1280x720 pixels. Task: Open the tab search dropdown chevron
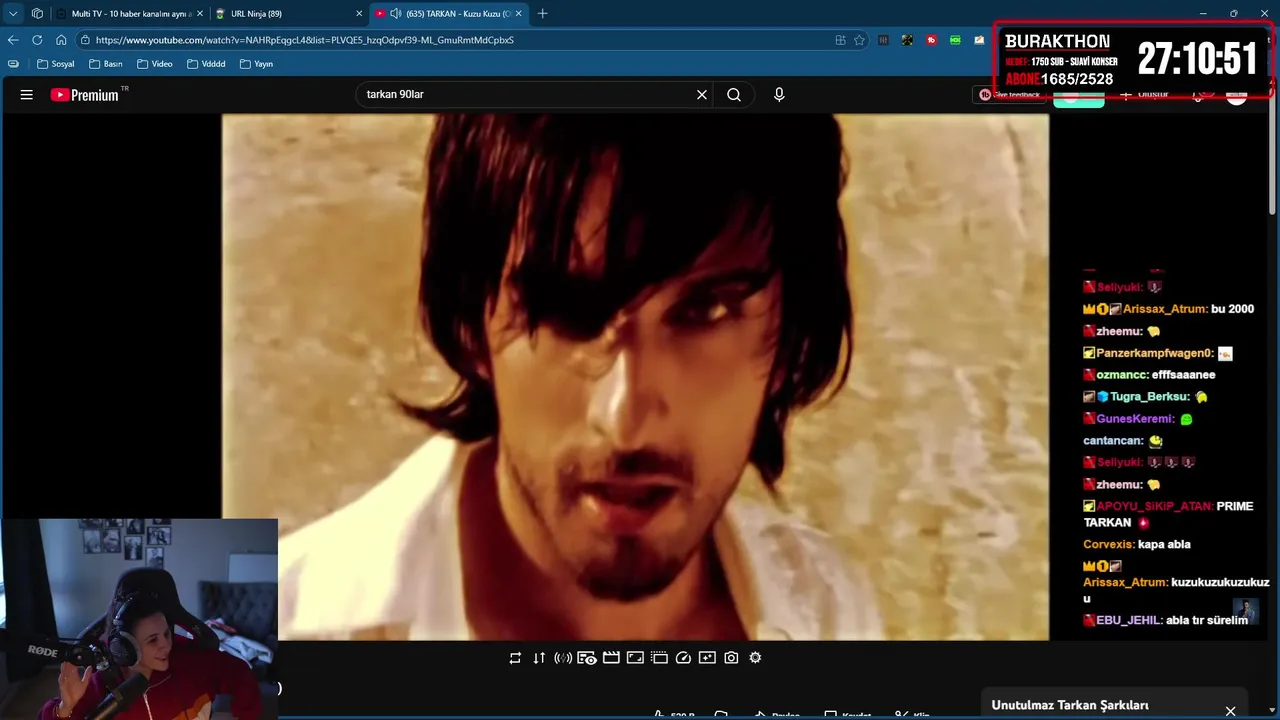pos(13,14)
